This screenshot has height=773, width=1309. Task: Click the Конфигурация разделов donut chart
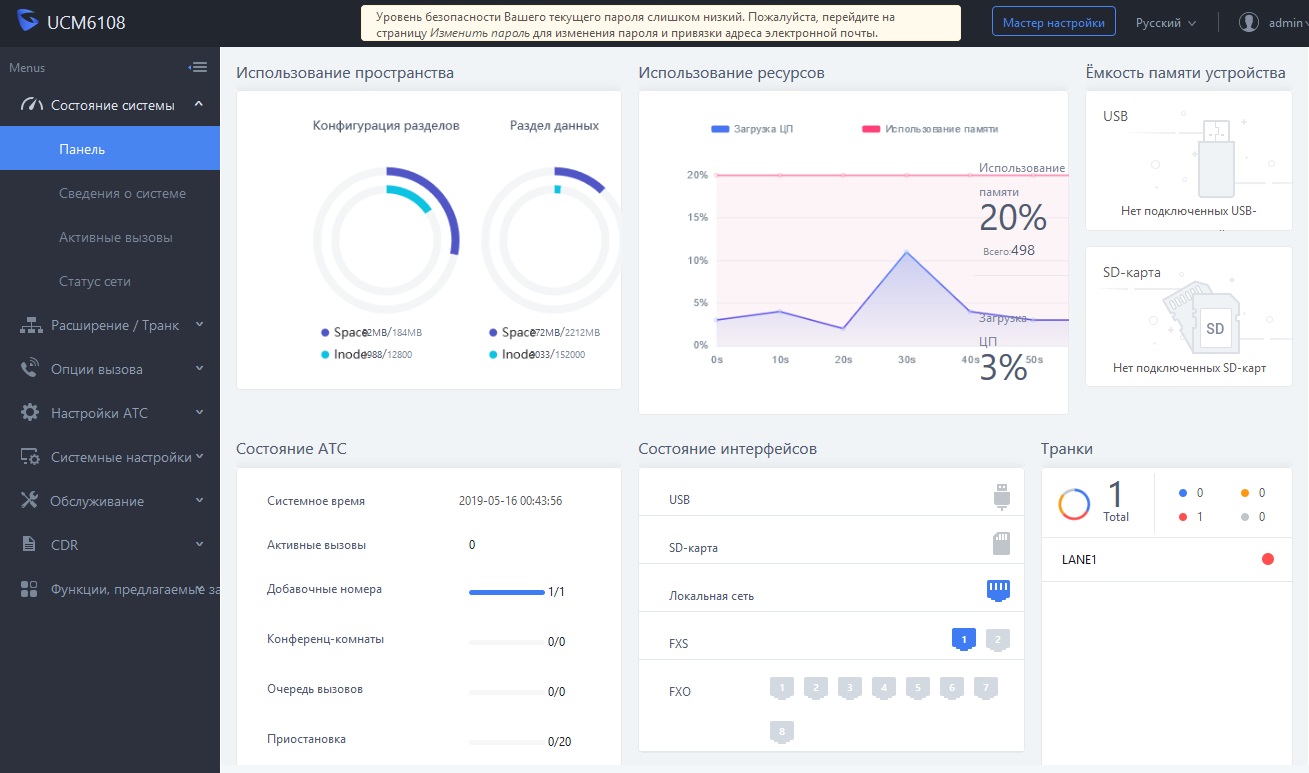click(x=386, y=239)
